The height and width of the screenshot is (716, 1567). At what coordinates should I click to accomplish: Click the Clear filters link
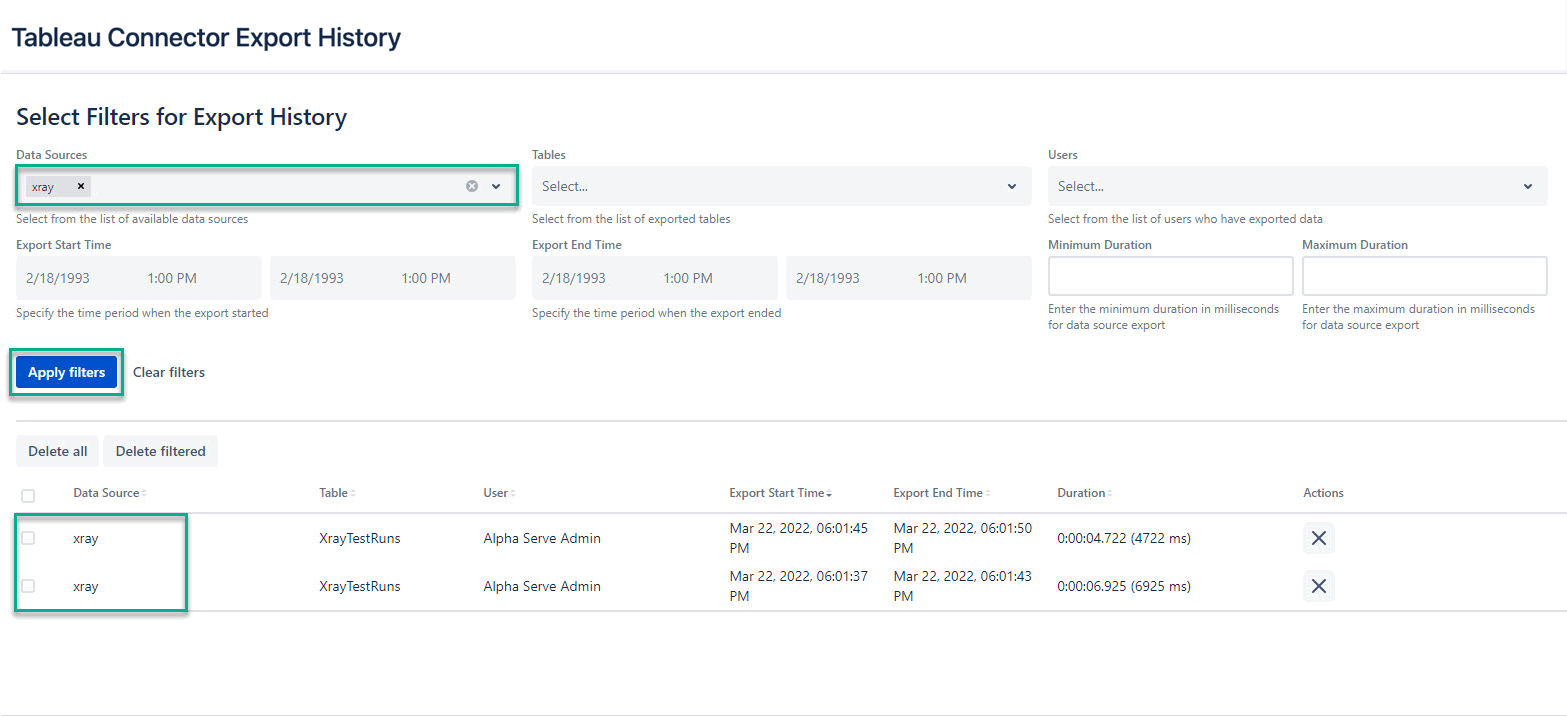click(x=168, y=371)
